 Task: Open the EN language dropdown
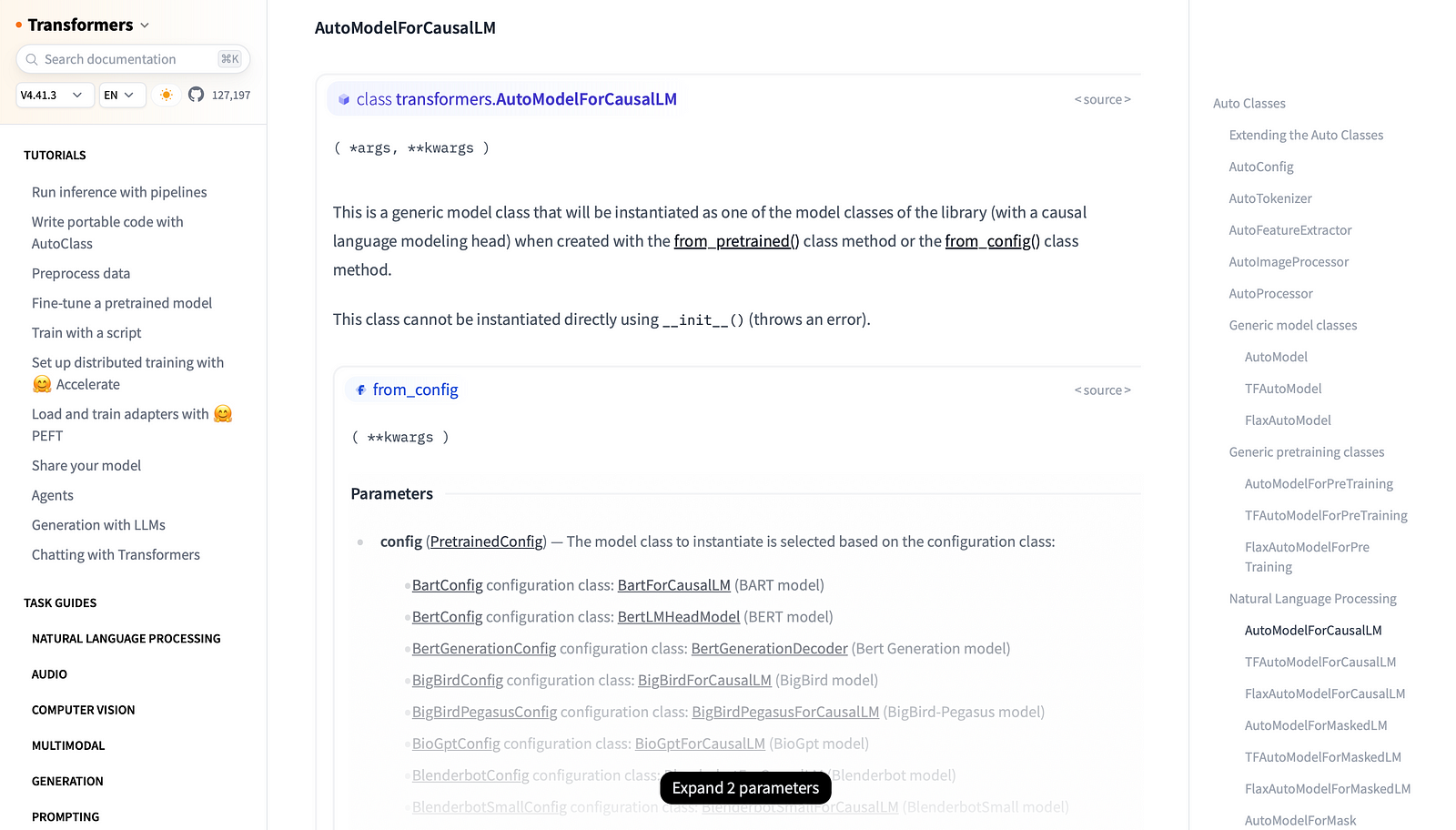point(122,95)
